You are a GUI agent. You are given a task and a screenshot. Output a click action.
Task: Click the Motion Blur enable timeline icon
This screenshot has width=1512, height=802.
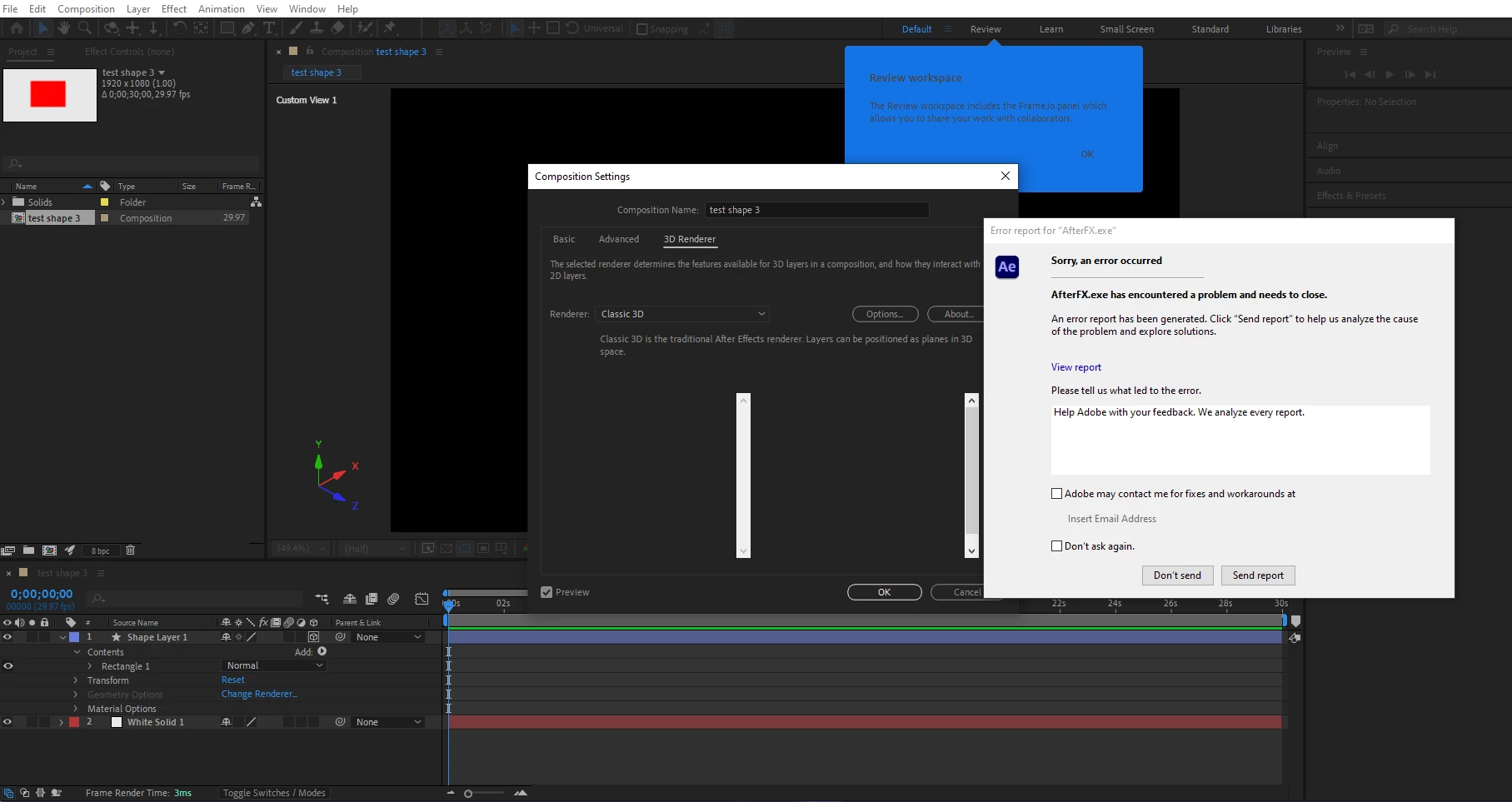393,599
